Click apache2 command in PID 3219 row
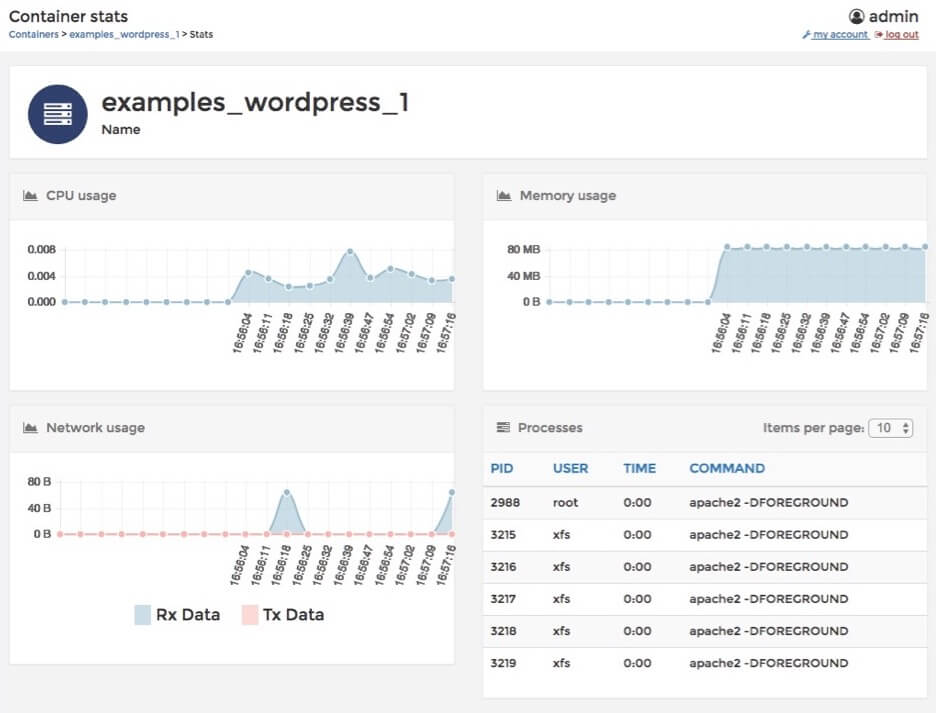936x713 pixels. point(768,663)
